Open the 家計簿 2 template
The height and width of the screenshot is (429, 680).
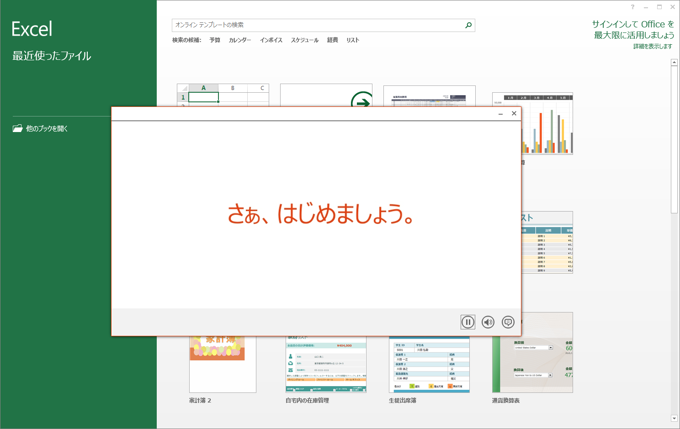(x=222, y=364)
